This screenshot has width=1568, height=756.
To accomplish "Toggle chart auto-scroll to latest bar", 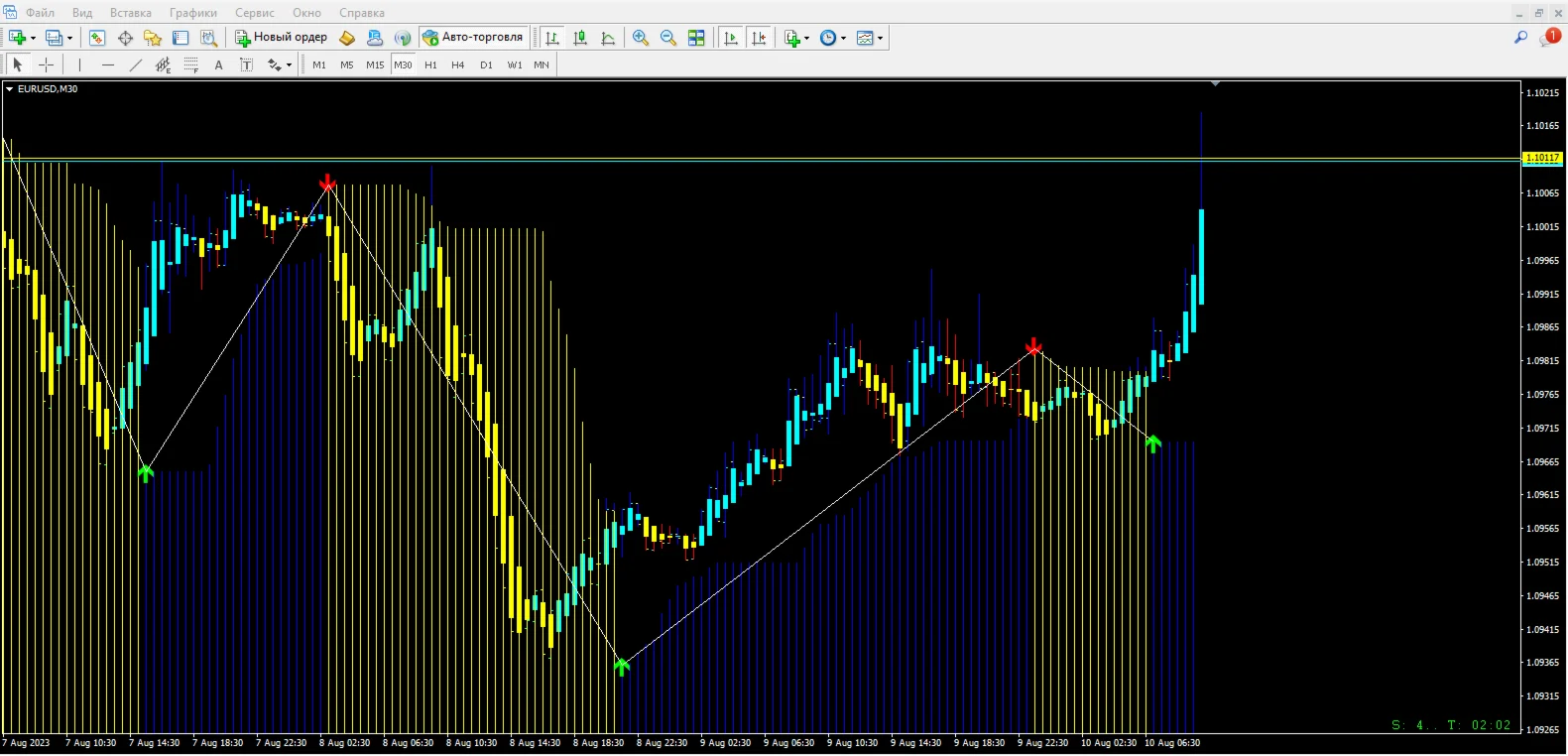I will point(731,38).
